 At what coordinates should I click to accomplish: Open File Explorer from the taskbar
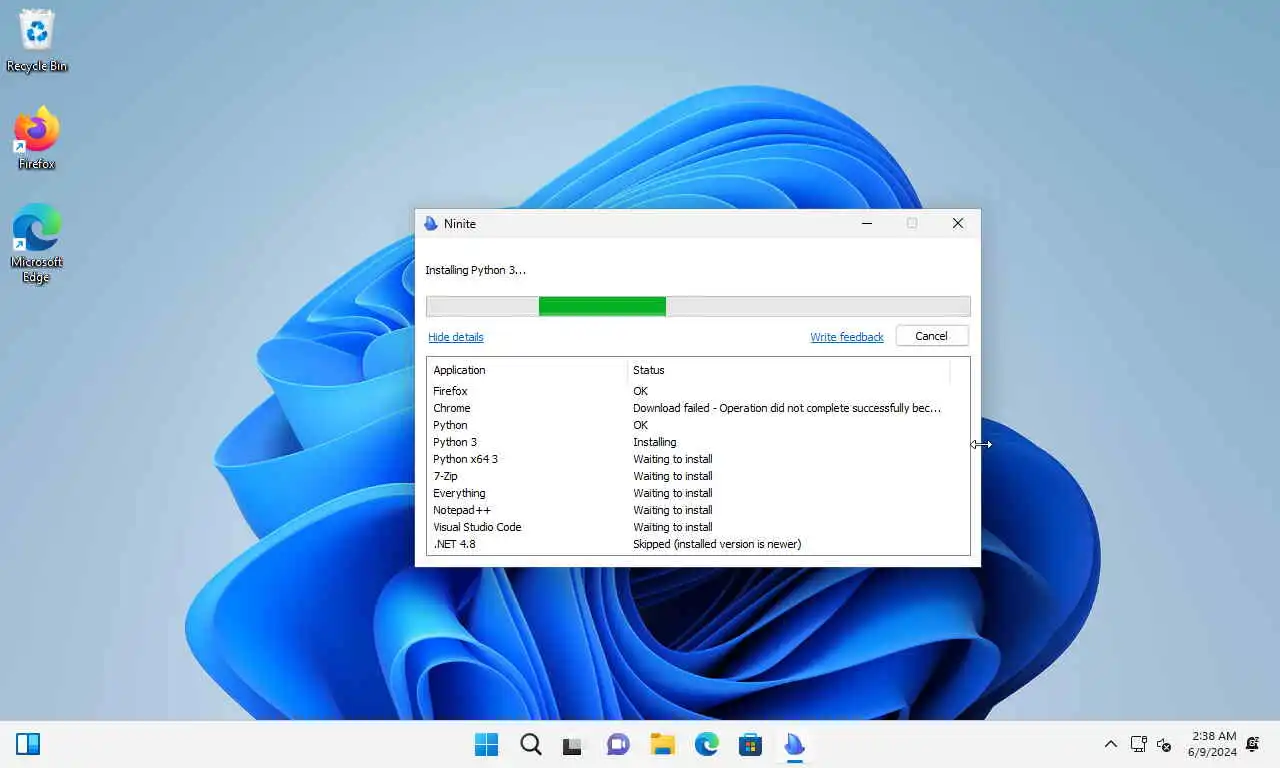(x=662, y=744)
